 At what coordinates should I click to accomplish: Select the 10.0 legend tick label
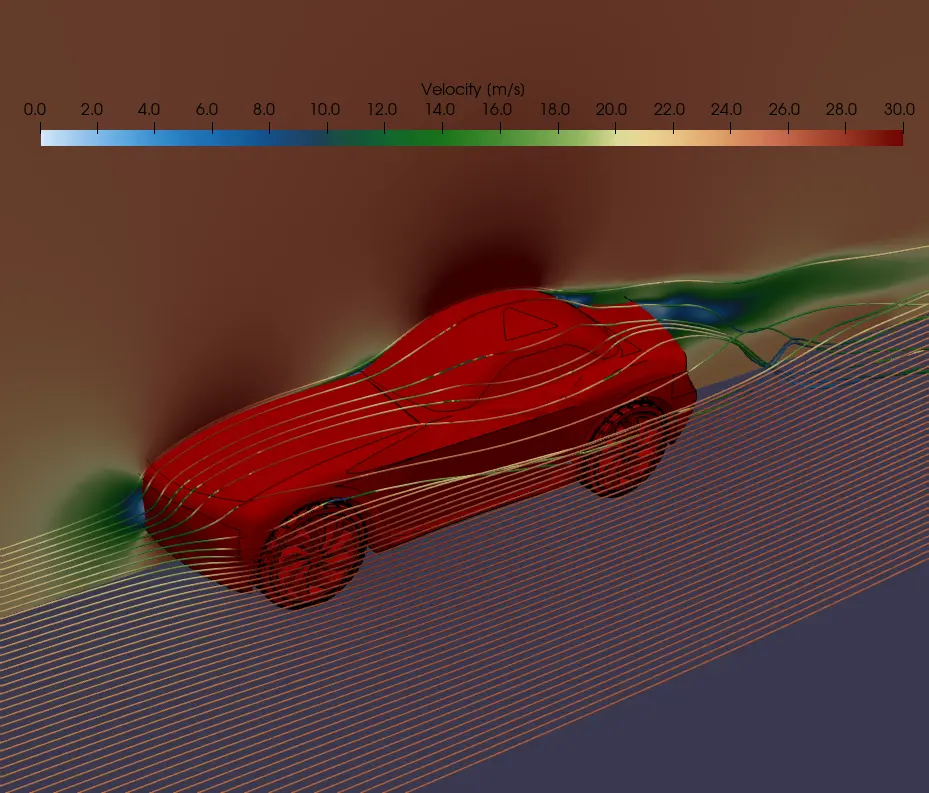pyautogui.click(x=325, y=110)
